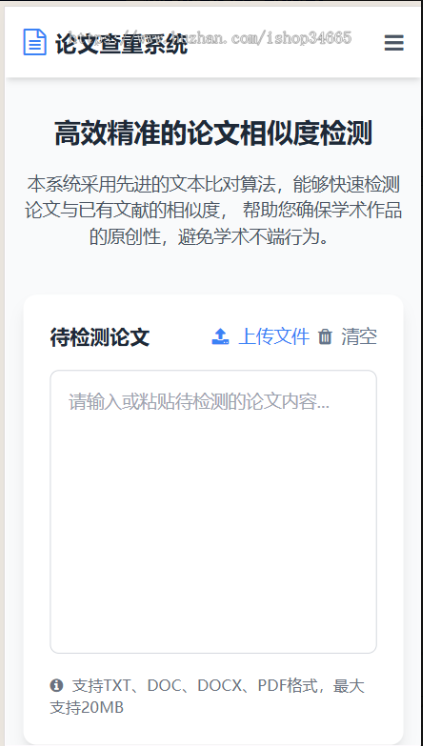423x746 pixels.
Task: Click the blank header area beside the title
Action: 285,43
